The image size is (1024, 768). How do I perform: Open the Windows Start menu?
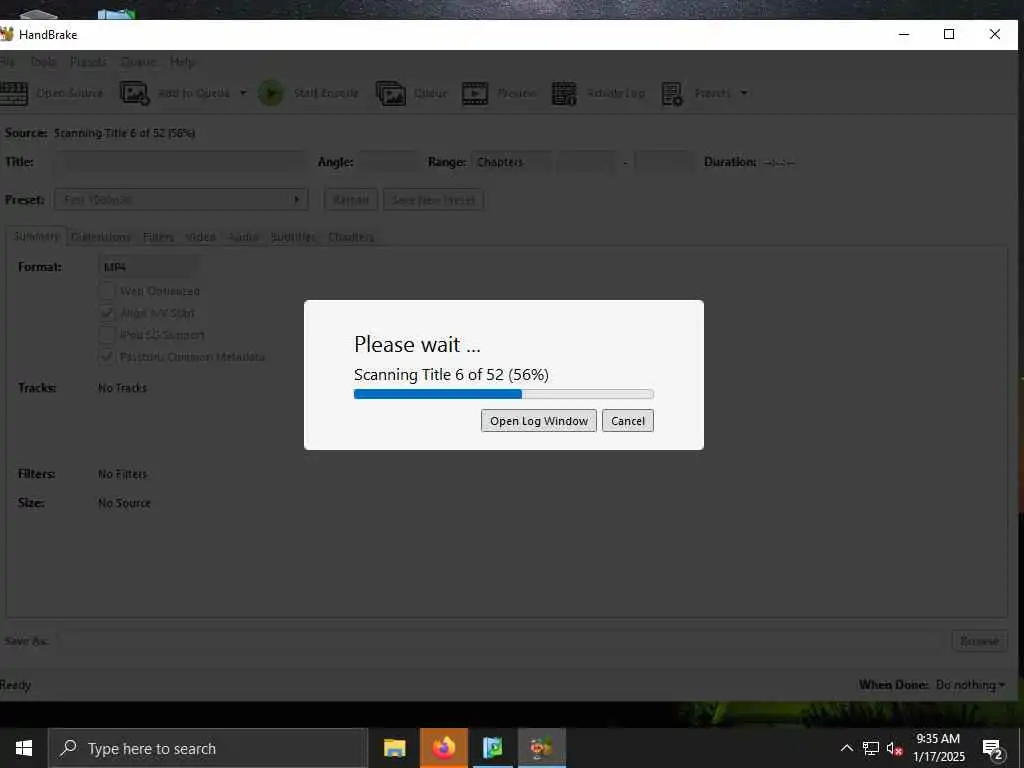click(24, 748)
